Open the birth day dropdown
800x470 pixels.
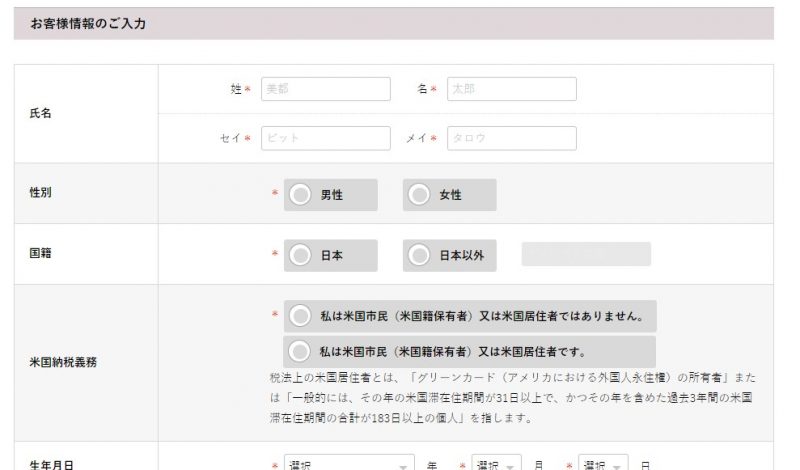(603, 465)
